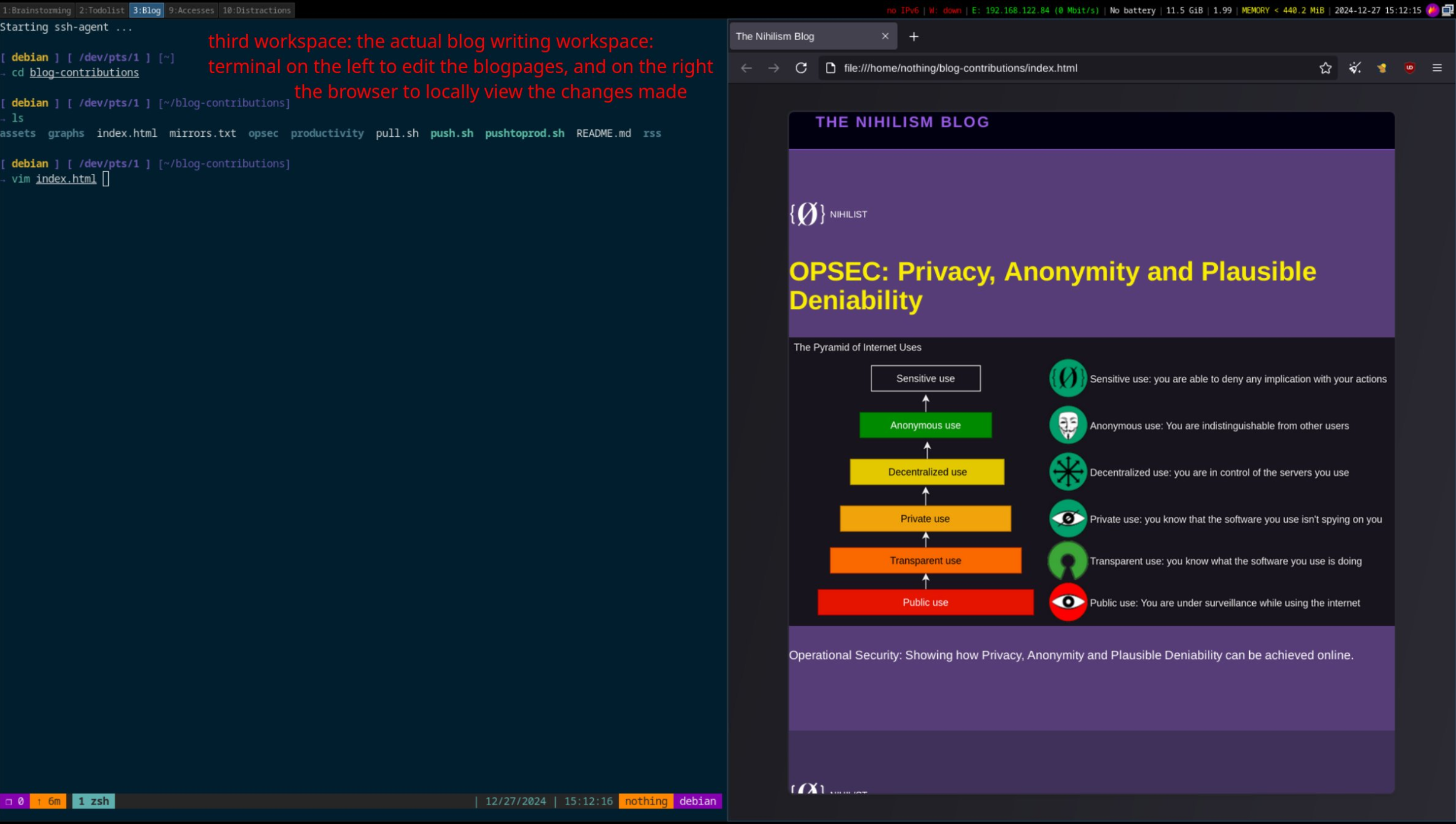1456x824 pixels.
Task: Close The Nihilism Blog tab
Action: tap(885, 36)
